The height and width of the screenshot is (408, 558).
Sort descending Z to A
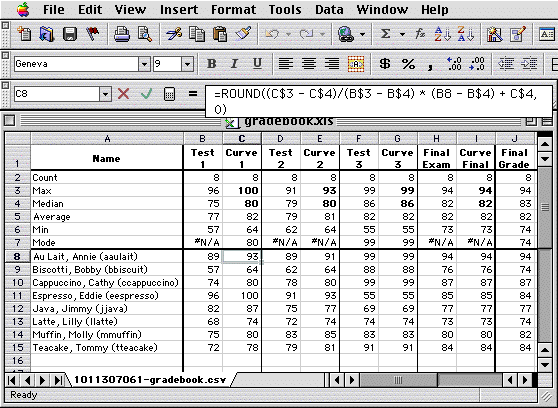[x=466, y=34]
